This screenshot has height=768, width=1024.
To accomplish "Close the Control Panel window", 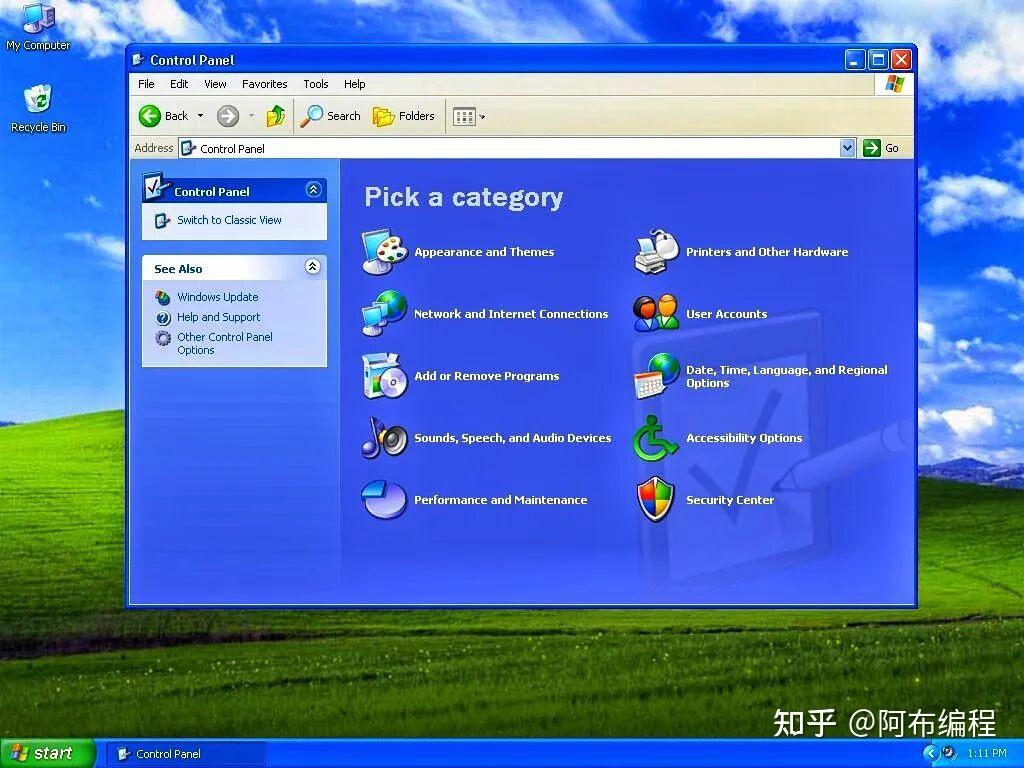I will pos(901,60).
